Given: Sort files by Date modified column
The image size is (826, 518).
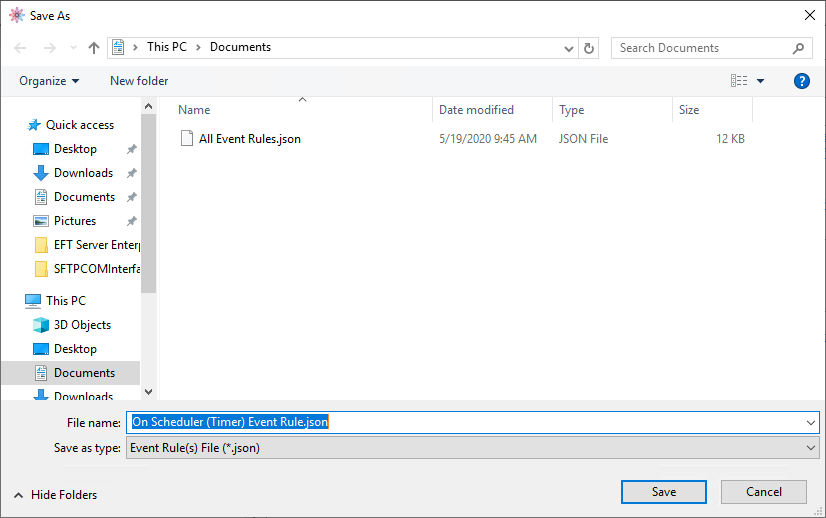Looking at the screenshot, I should point(477,110).
